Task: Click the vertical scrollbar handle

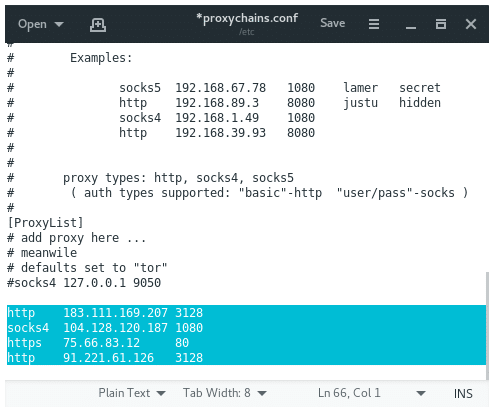Action: [x=487, y=326]
